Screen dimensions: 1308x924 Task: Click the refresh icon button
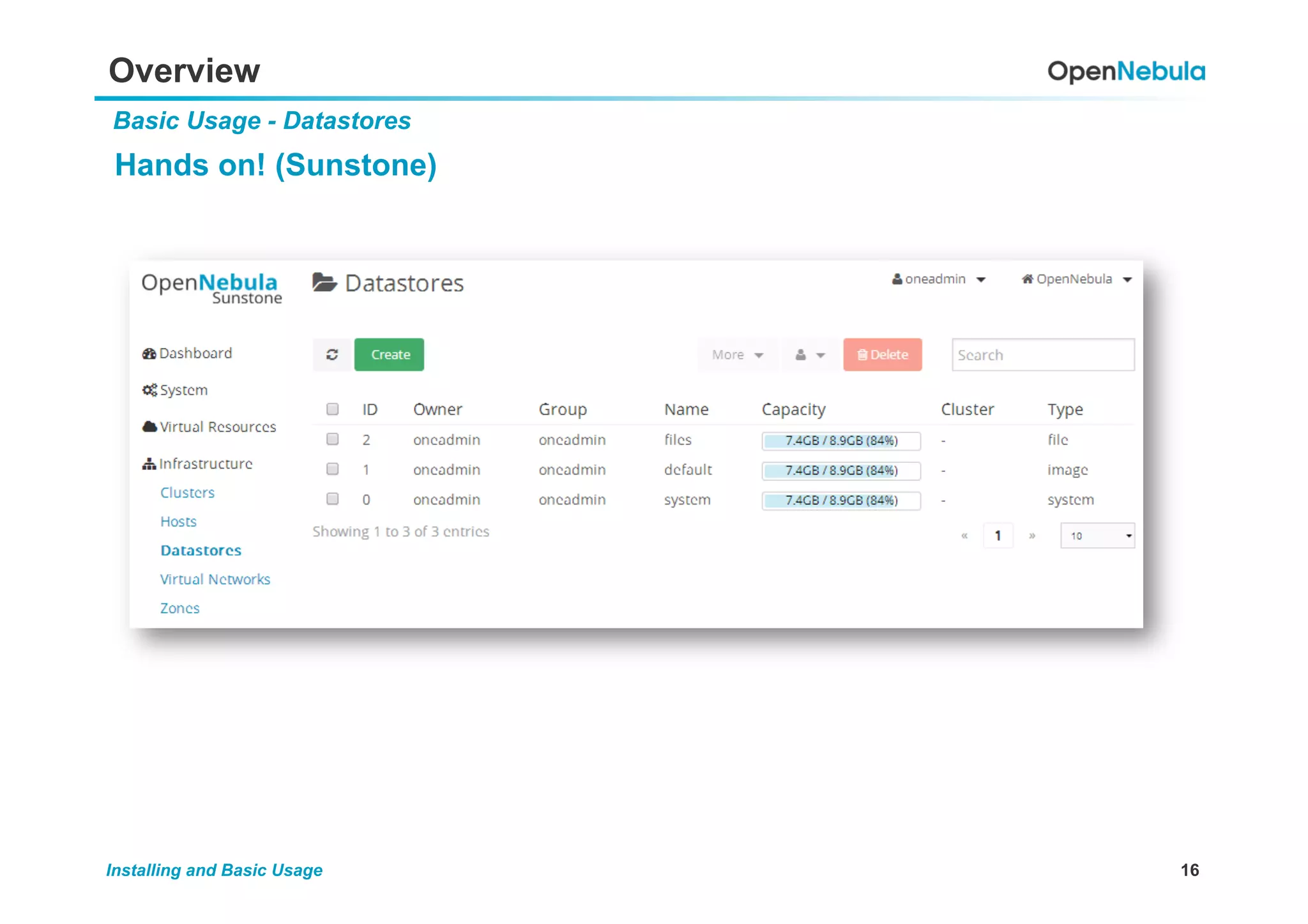click(x=332, y=354)
